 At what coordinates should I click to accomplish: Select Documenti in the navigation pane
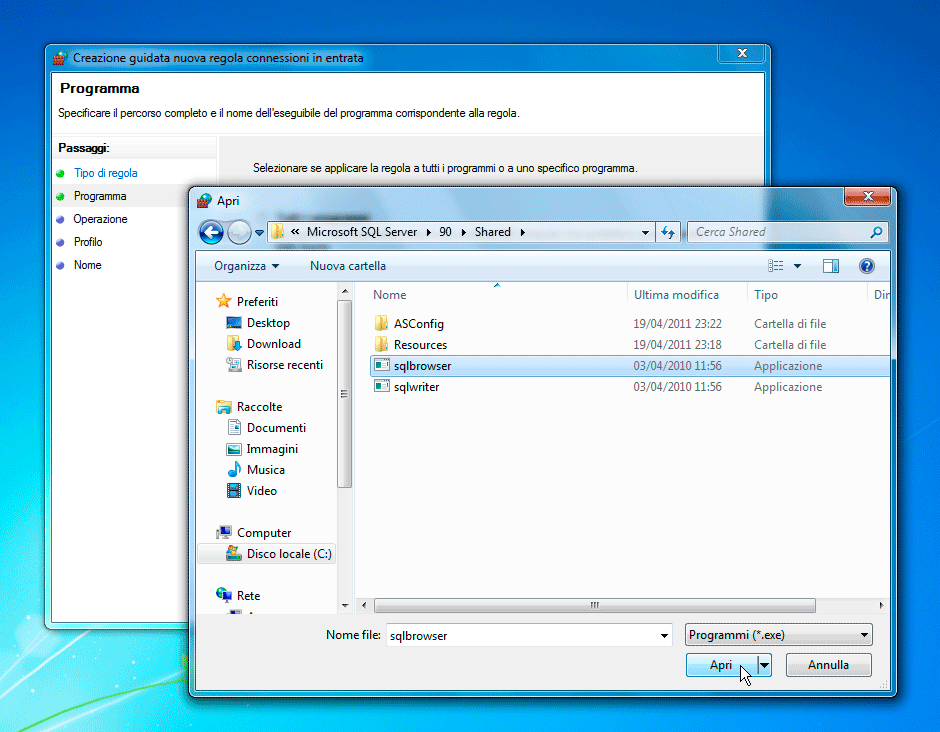pos(276,427)
